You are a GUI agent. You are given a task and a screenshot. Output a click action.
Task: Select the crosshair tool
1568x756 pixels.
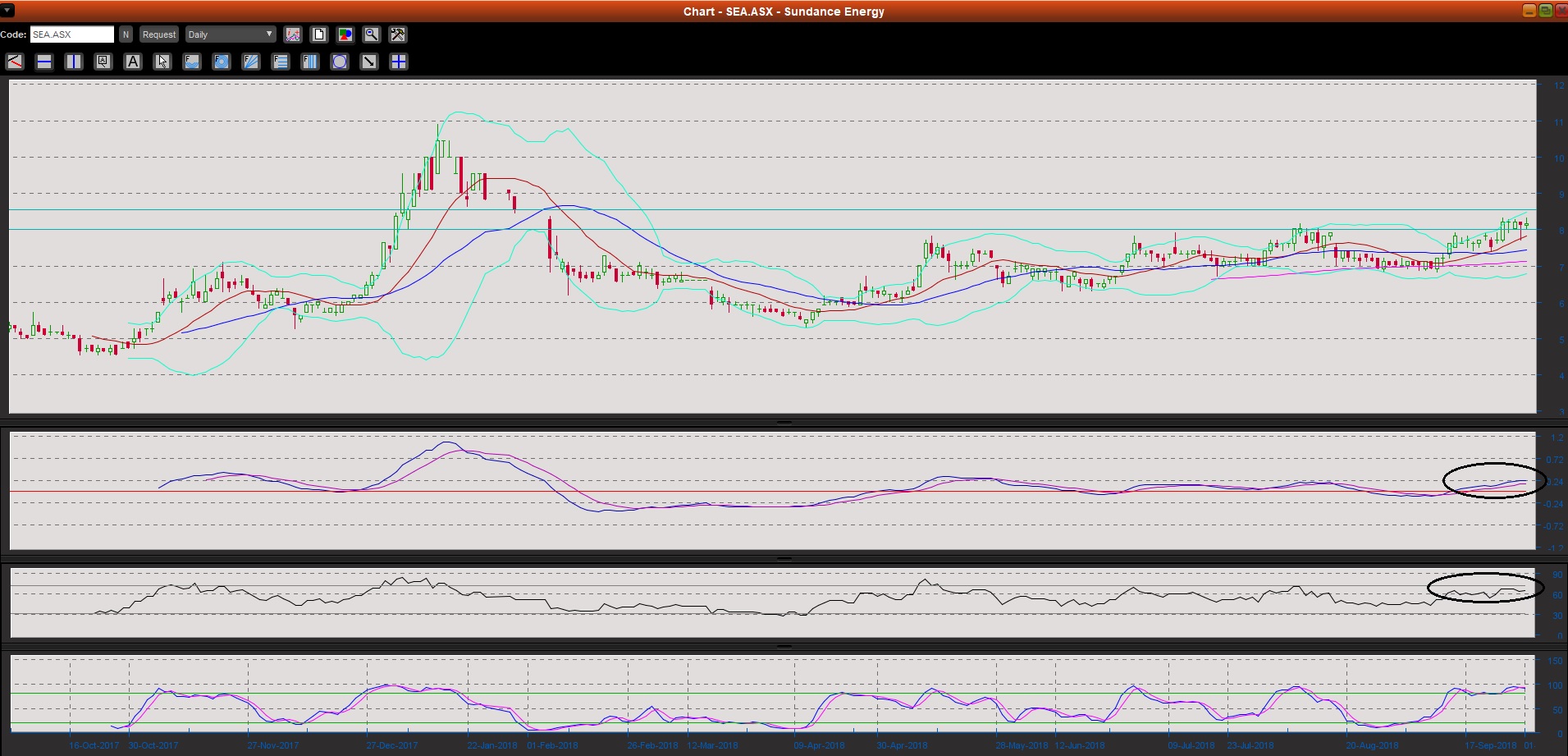point(399,62)
